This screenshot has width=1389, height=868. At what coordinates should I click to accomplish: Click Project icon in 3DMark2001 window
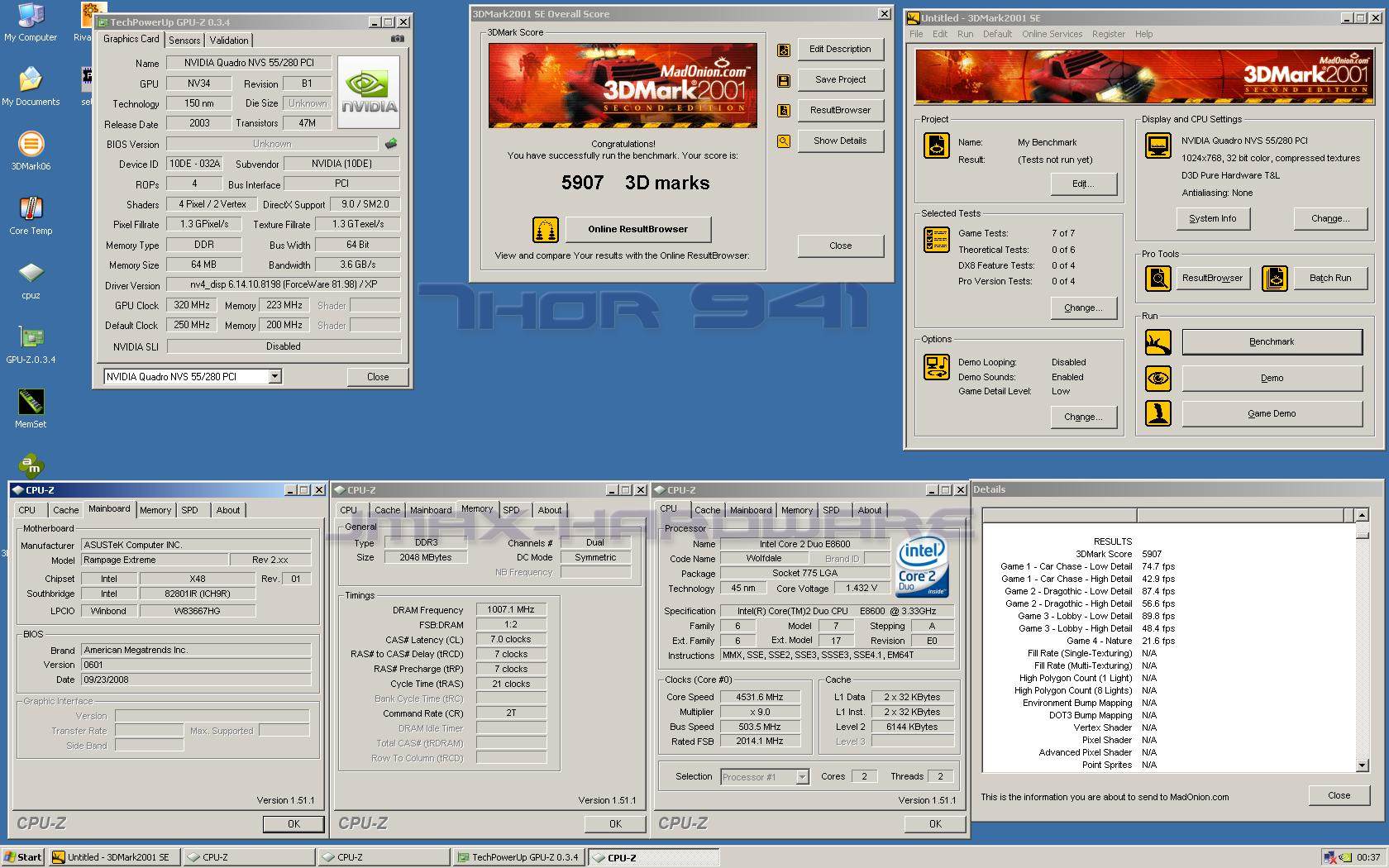[x=937, y=146]
